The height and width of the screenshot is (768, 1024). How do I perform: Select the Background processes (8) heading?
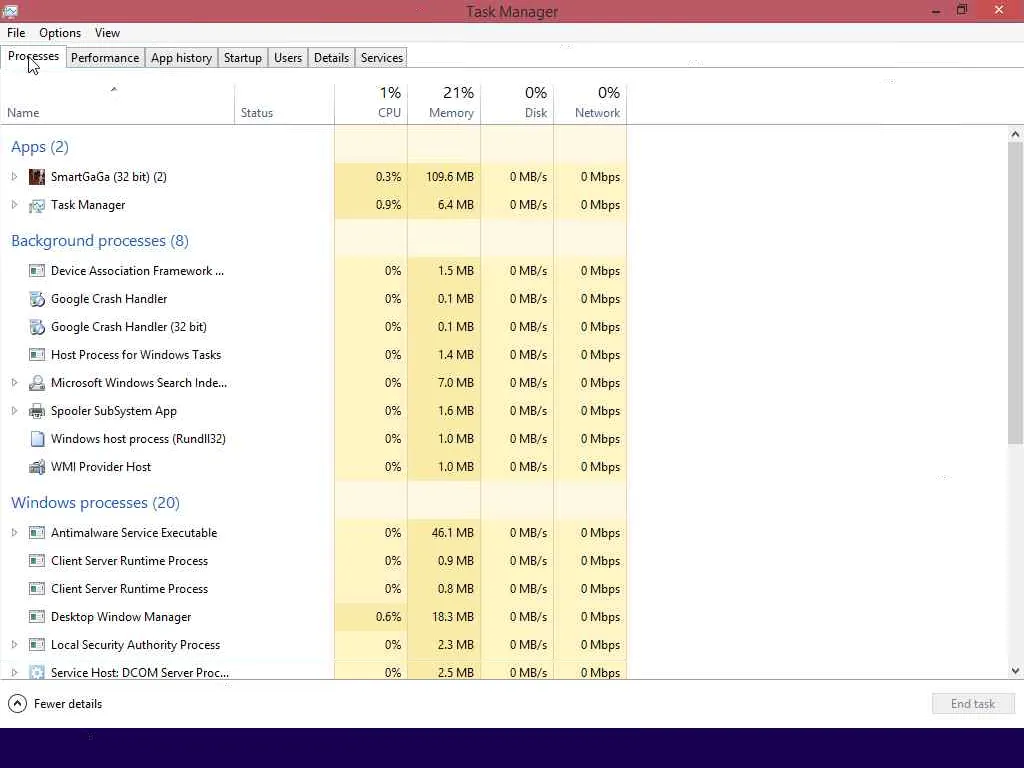pyautogui.click(x=100, y=241)
